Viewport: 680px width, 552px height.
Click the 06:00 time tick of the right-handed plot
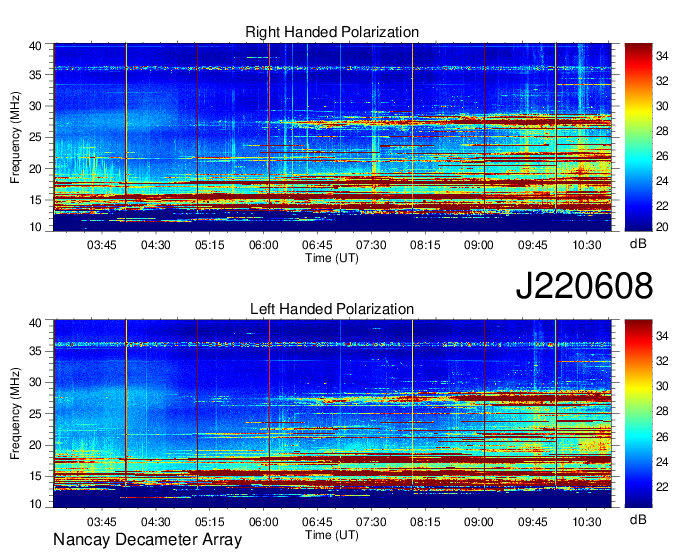(x=263, y=245)
